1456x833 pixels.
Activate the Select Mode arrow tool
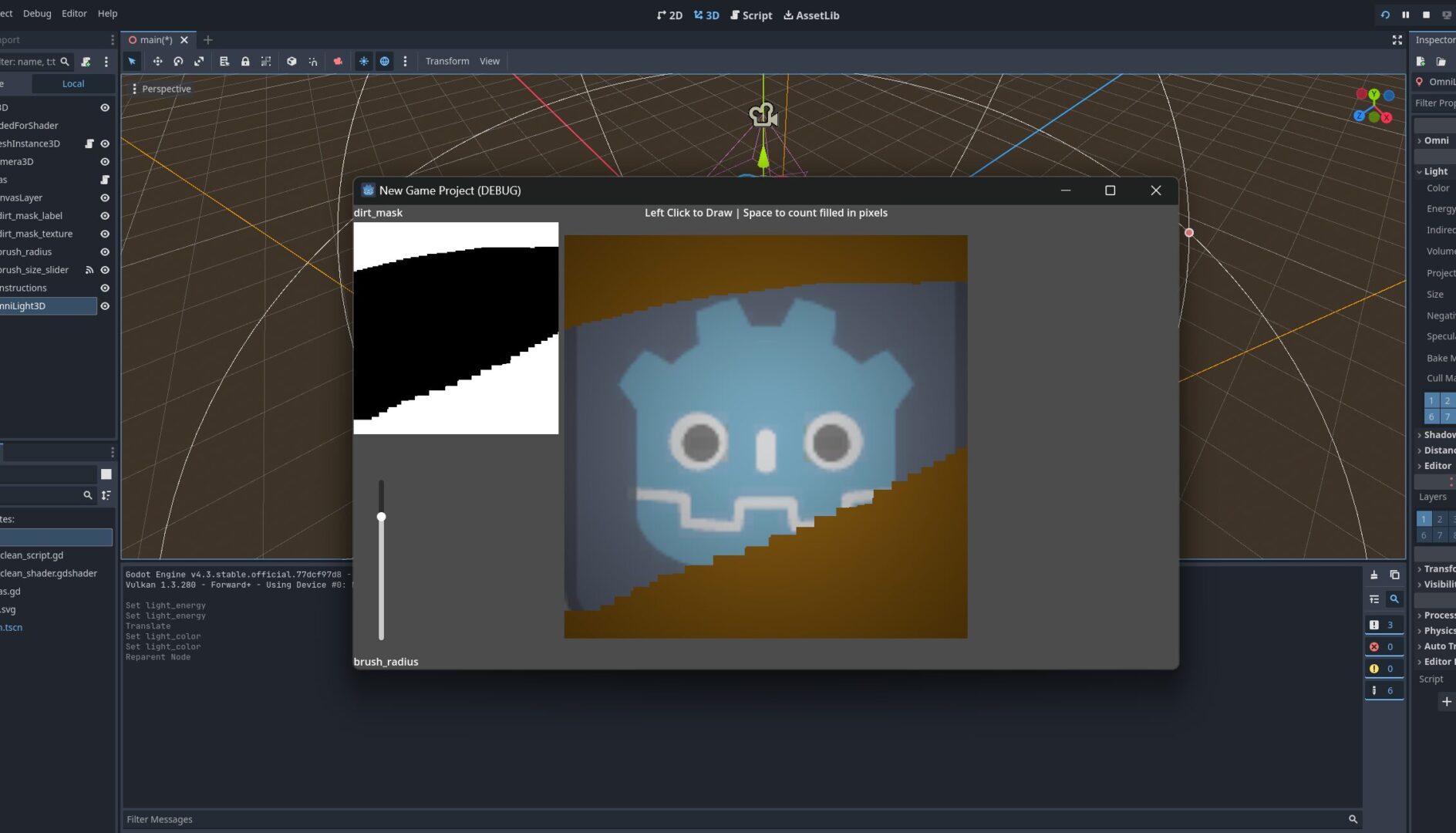click(x=132, y=61)
